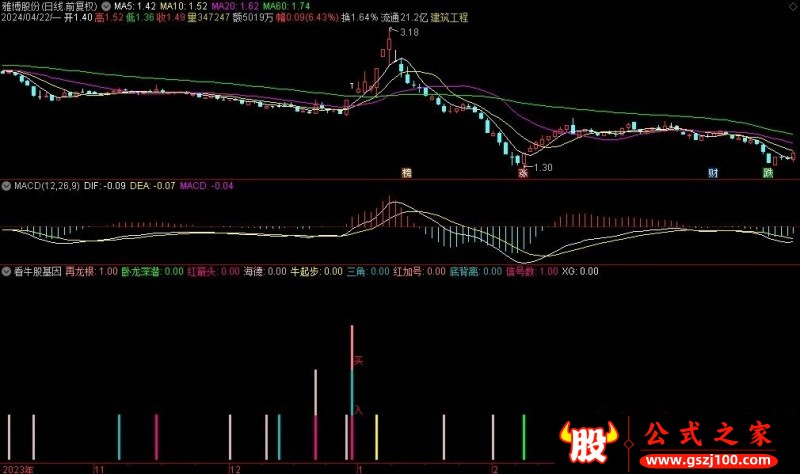Click the 三角: 0.00 label

(368, 271)
